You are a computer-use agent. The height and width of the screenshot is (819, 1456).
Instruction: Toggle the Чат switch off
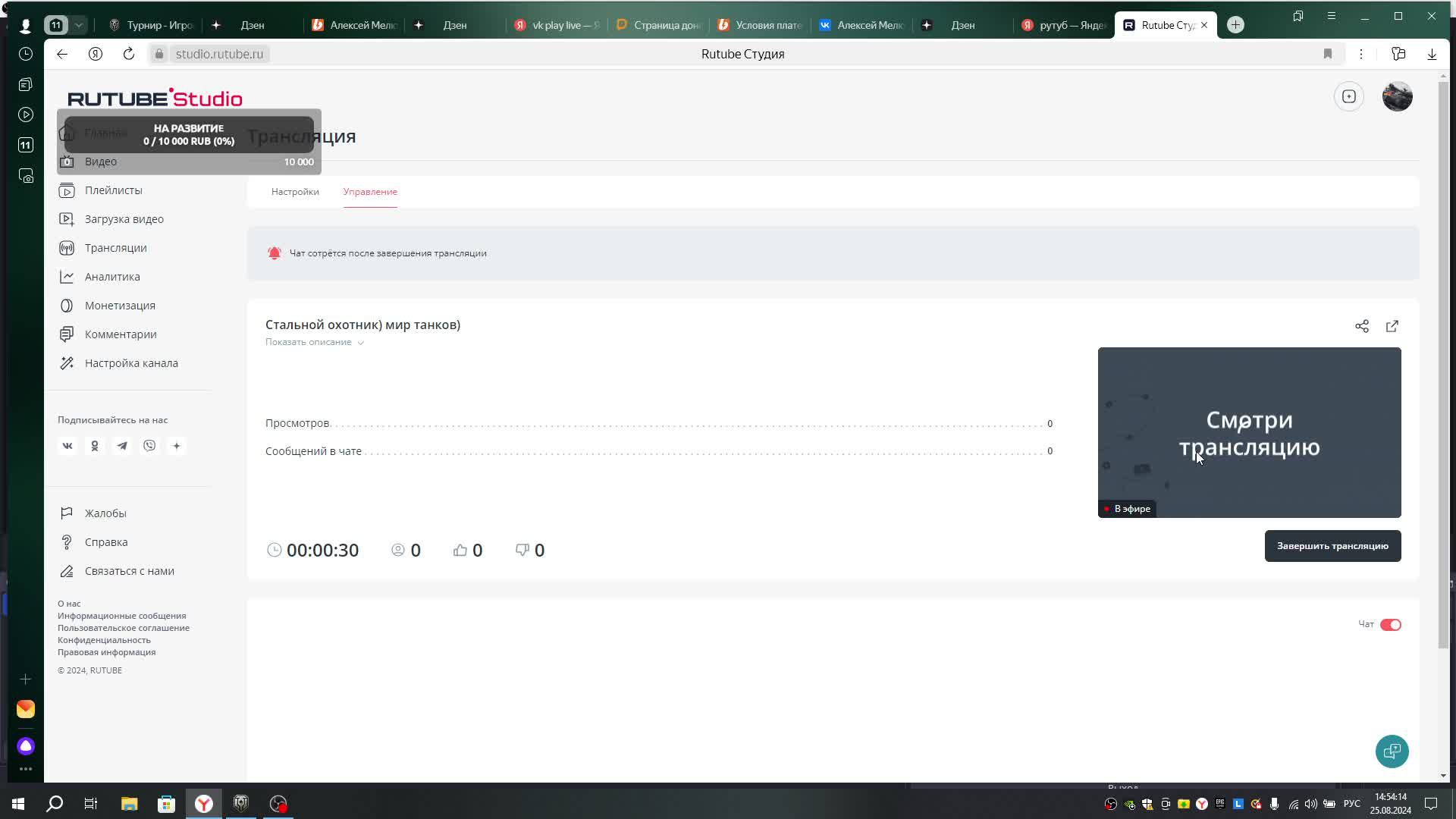click(x=1390, y=625)
